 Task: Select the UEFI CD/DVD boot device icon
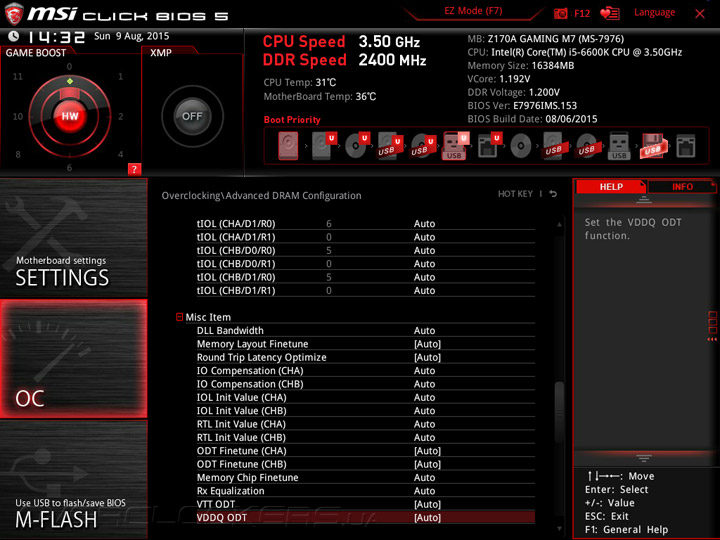(357, 146)
